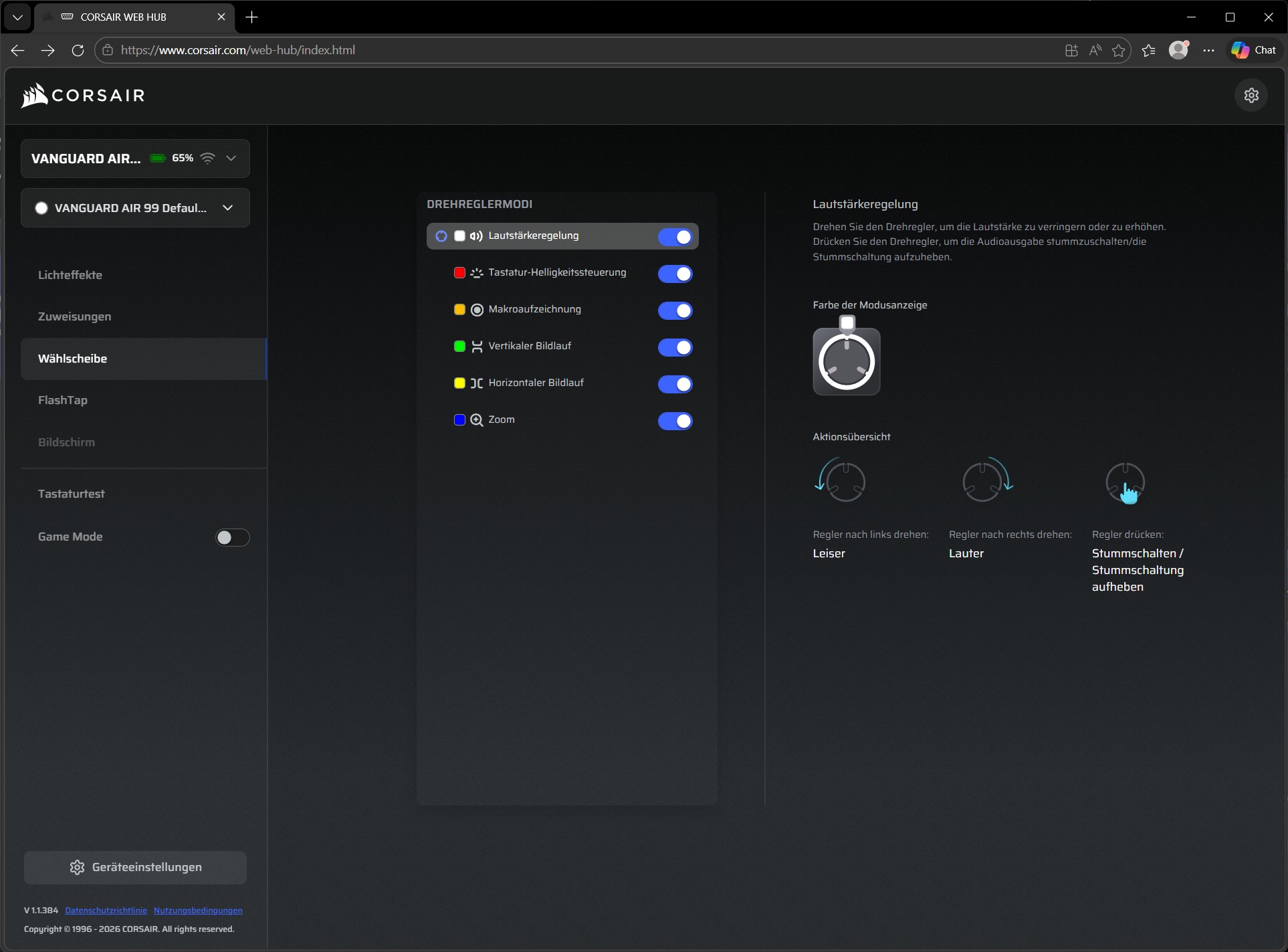This screenshot has height=952, width=1288.
Task: Open the browser tab list chevron
Action: point(17,17)
